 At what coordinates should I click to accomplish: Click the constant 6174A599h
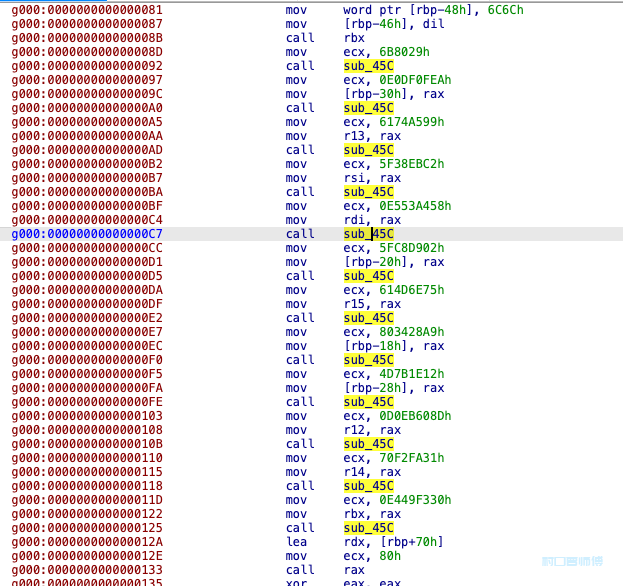(412, 122)
